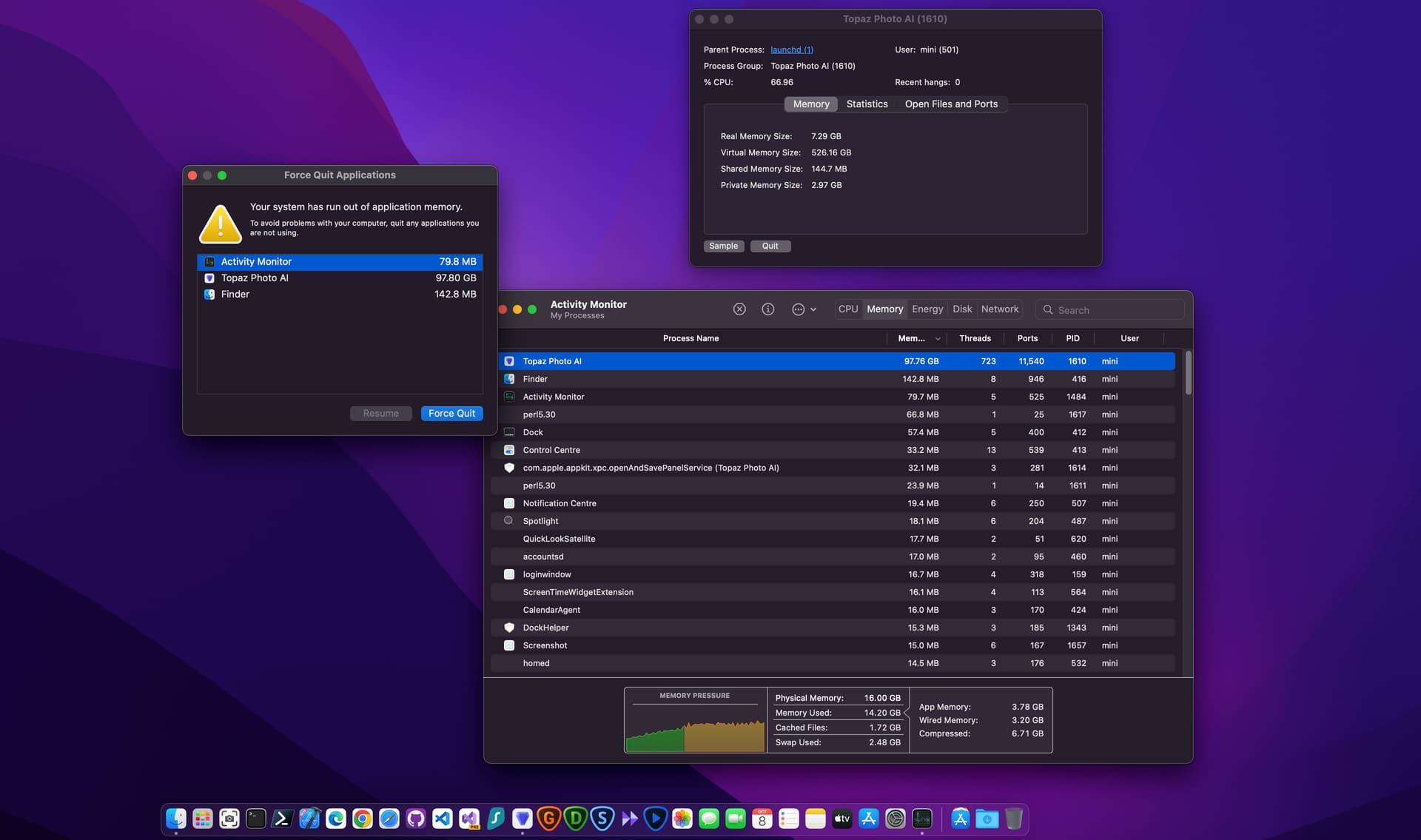Click the Trash icon in Dock
Viewport: 1421px width, 840px height.
pyautogui.click(x=1013, y=819)
